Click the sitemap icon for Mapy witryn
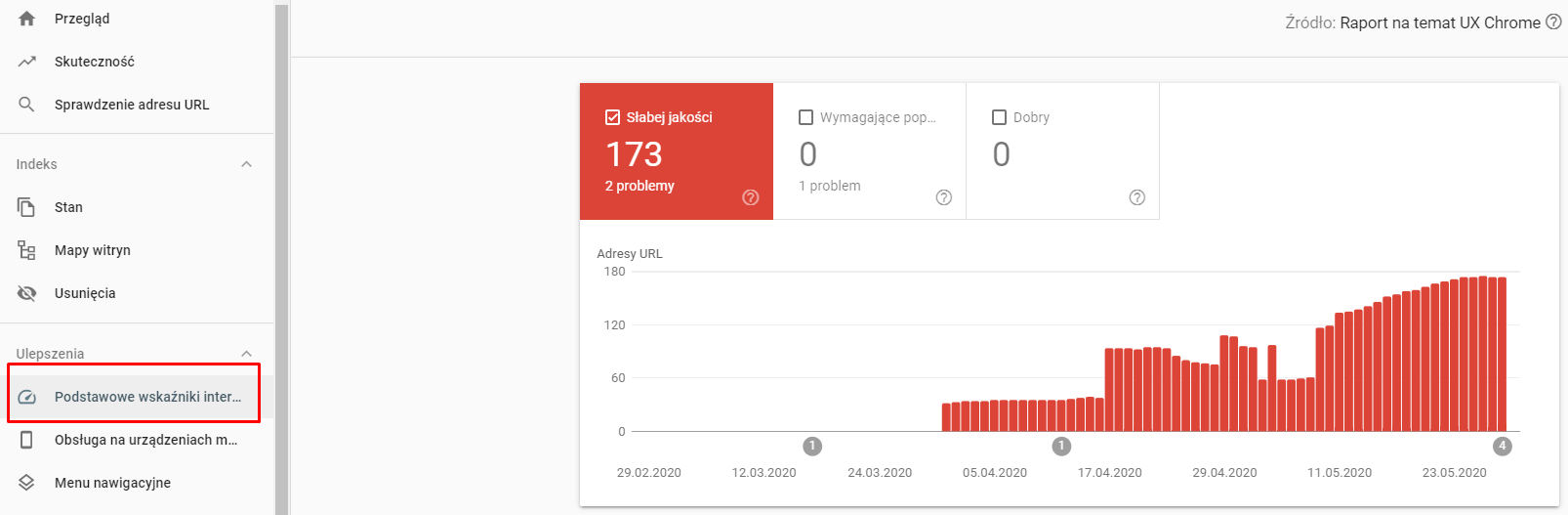 pyautogui.click(x=26, y=250)
